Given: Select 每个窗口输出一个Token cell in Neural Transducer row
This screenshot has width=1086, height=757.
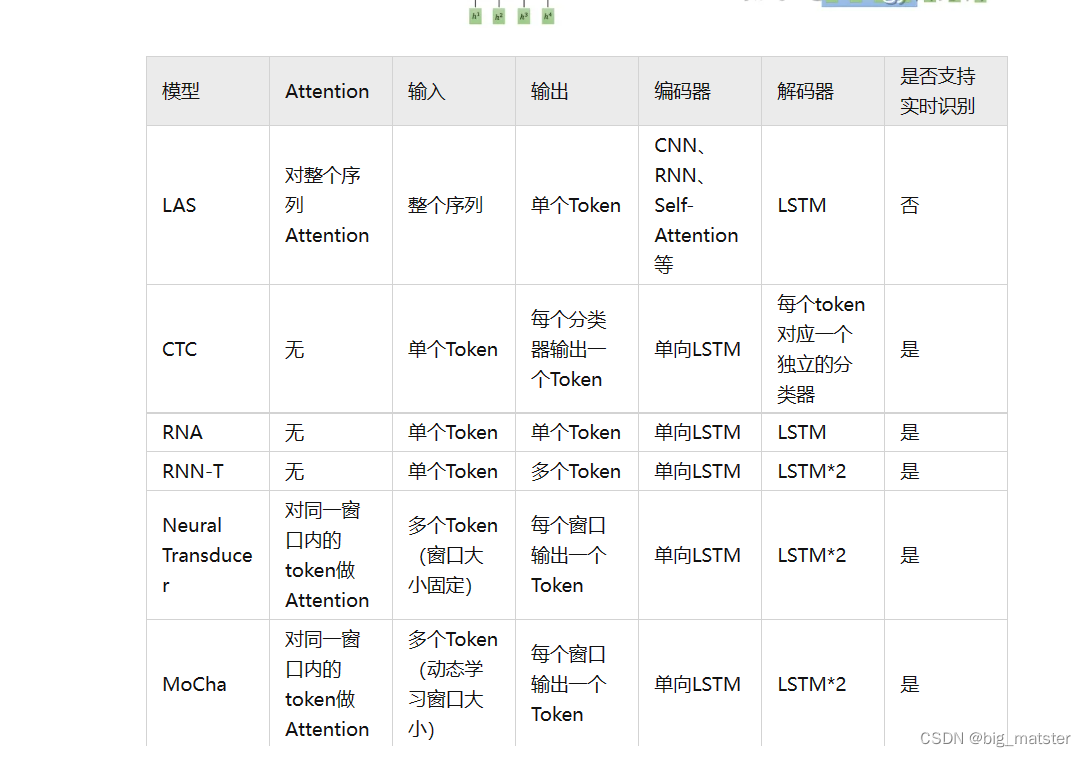Looking at the screenshot, I should pos(577,555).
